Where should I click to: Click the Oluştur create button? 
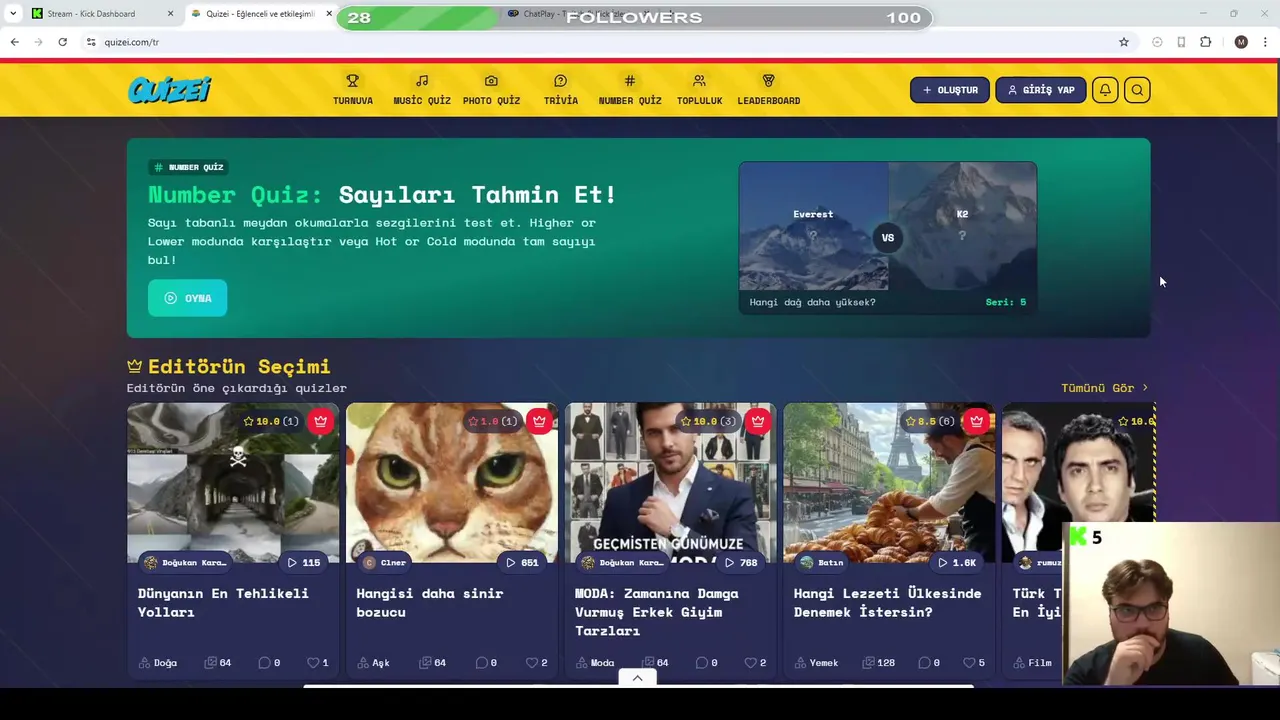950,90
